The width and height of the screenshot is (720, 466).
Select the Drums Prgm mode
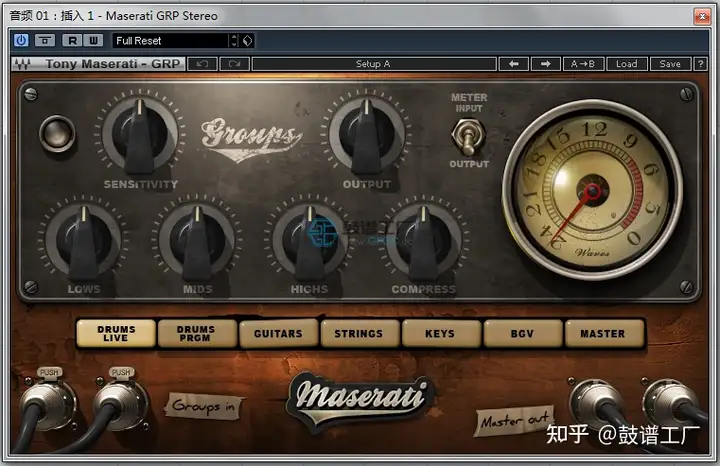point(197,333)
